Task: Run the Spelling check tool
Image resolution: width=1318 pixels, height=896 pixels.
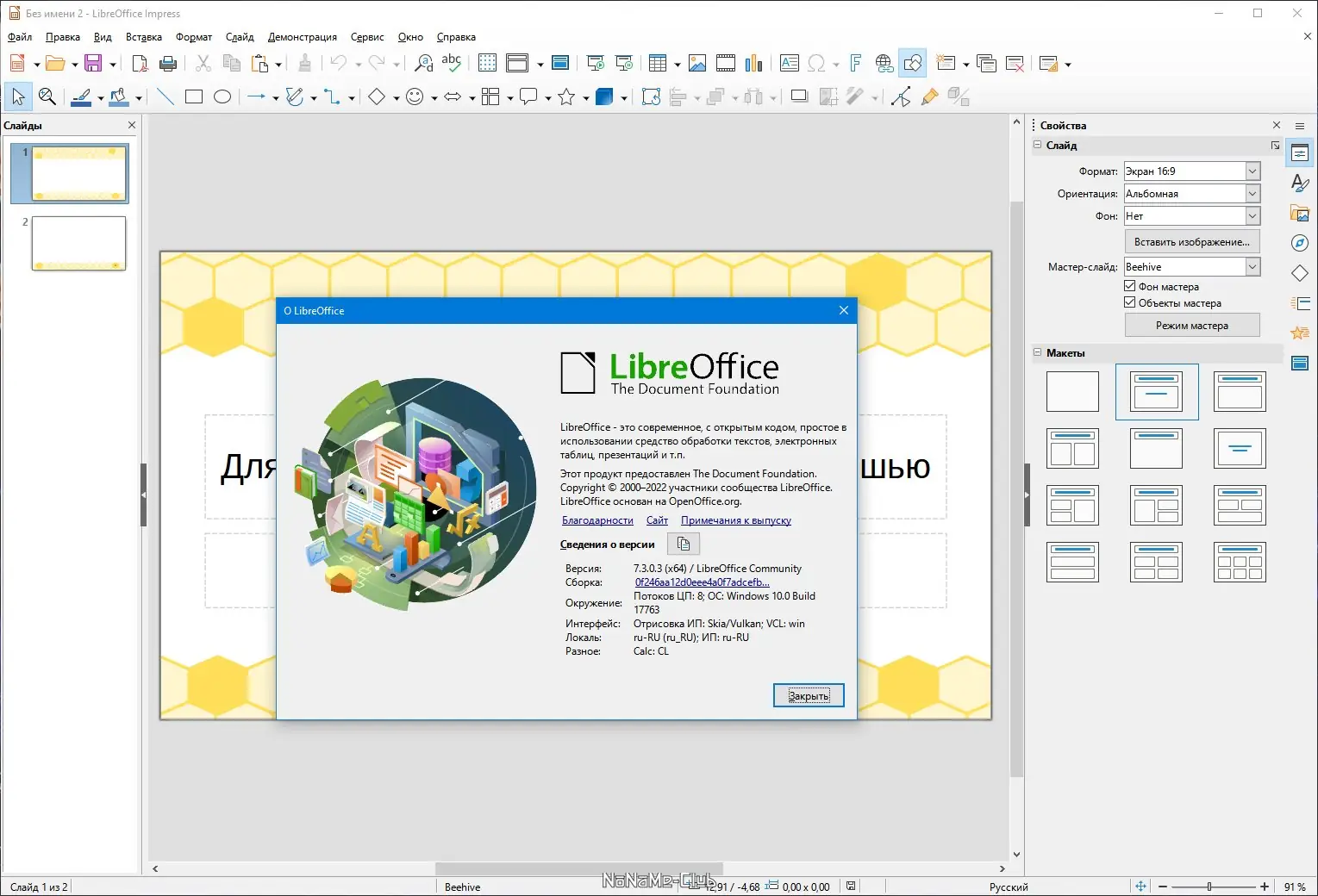Action: (451, 63)
